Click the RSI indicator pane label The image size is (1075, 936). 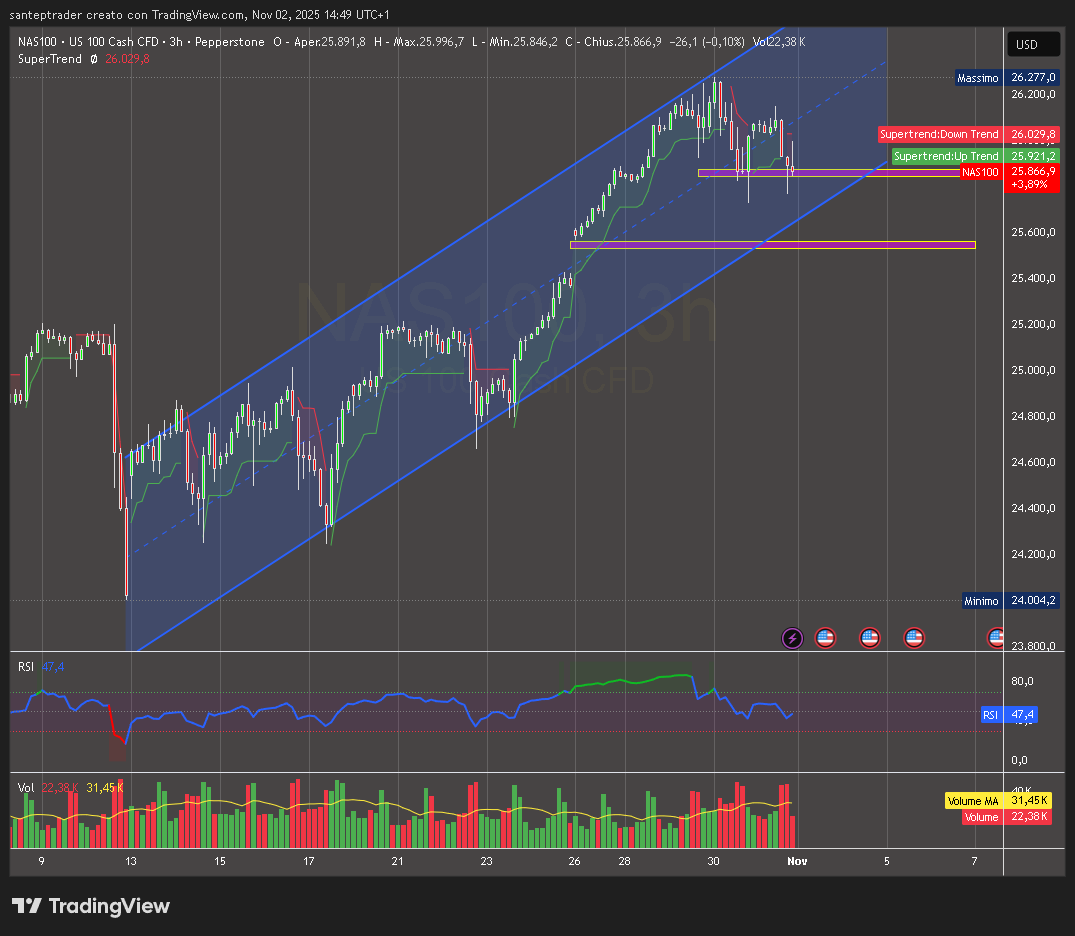click(x=26, y=666)
